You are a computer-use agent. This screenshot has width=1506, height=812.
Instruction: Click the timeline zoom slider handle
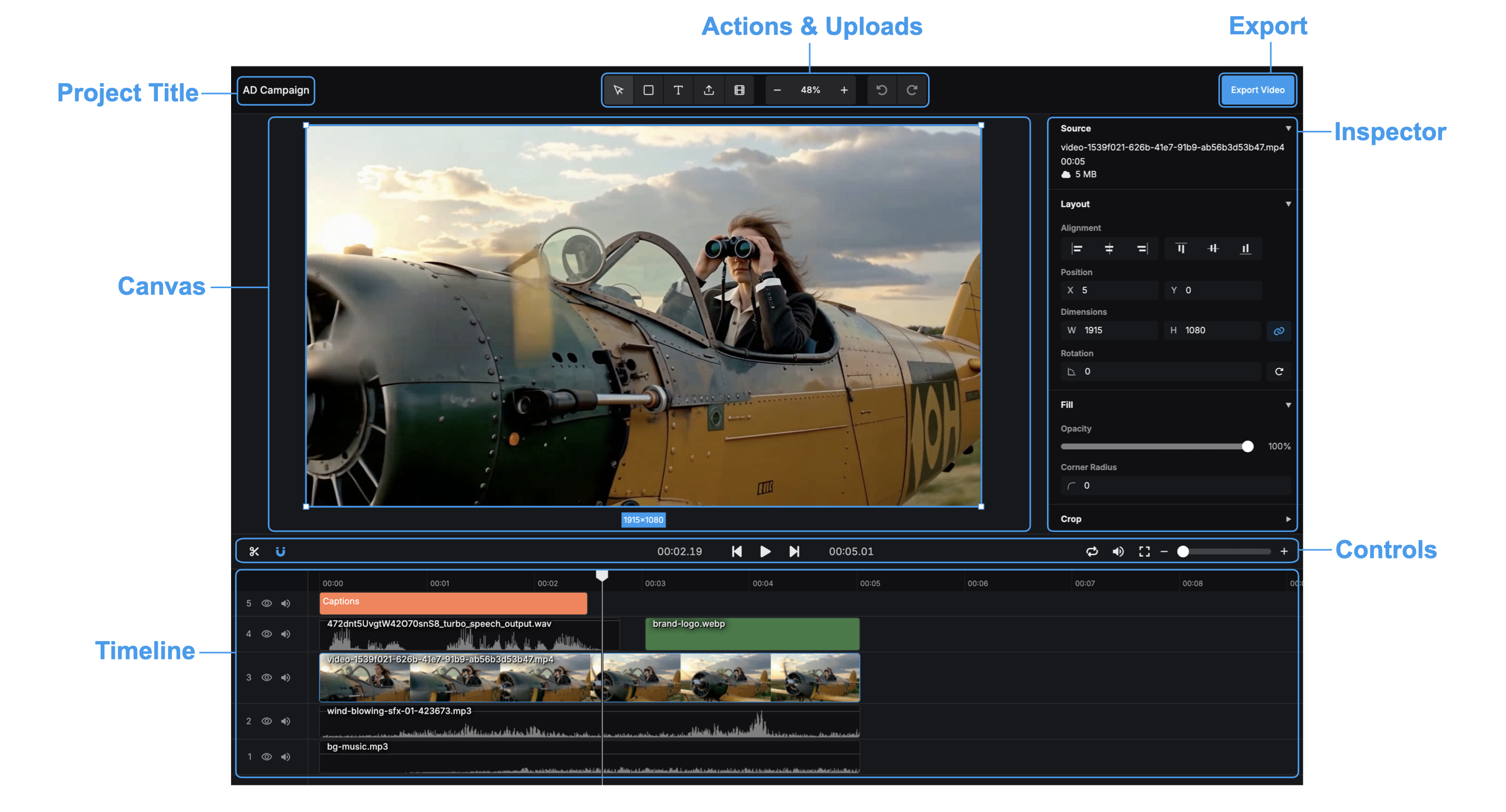(1182, 552)
